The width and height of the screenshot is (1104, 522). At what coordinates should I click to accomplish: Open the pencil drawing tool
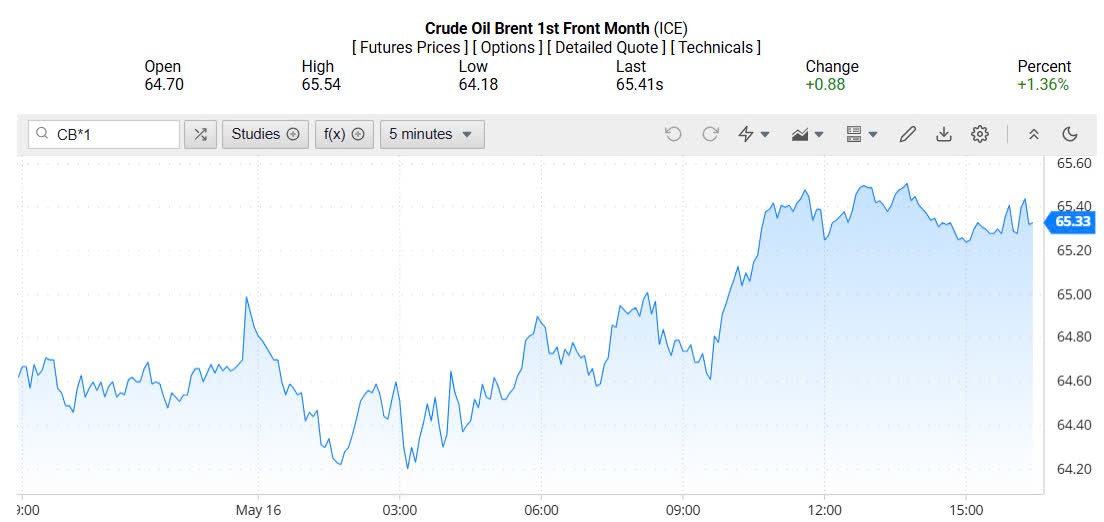(907, 134)
